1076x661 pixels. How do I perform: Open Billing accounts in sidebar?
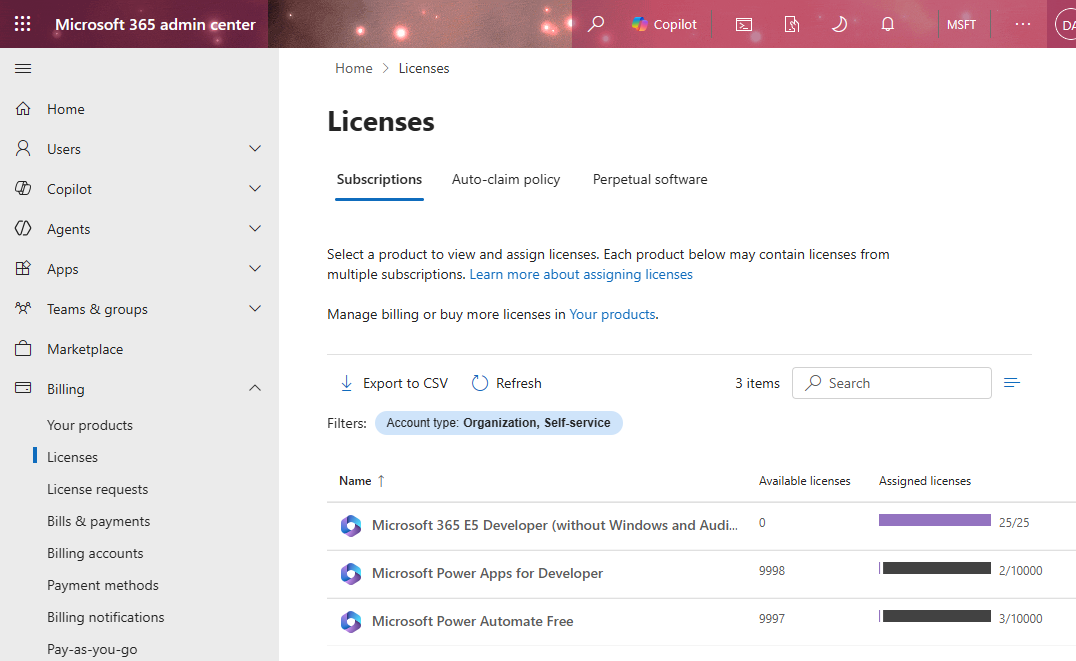tap(95, 553)
